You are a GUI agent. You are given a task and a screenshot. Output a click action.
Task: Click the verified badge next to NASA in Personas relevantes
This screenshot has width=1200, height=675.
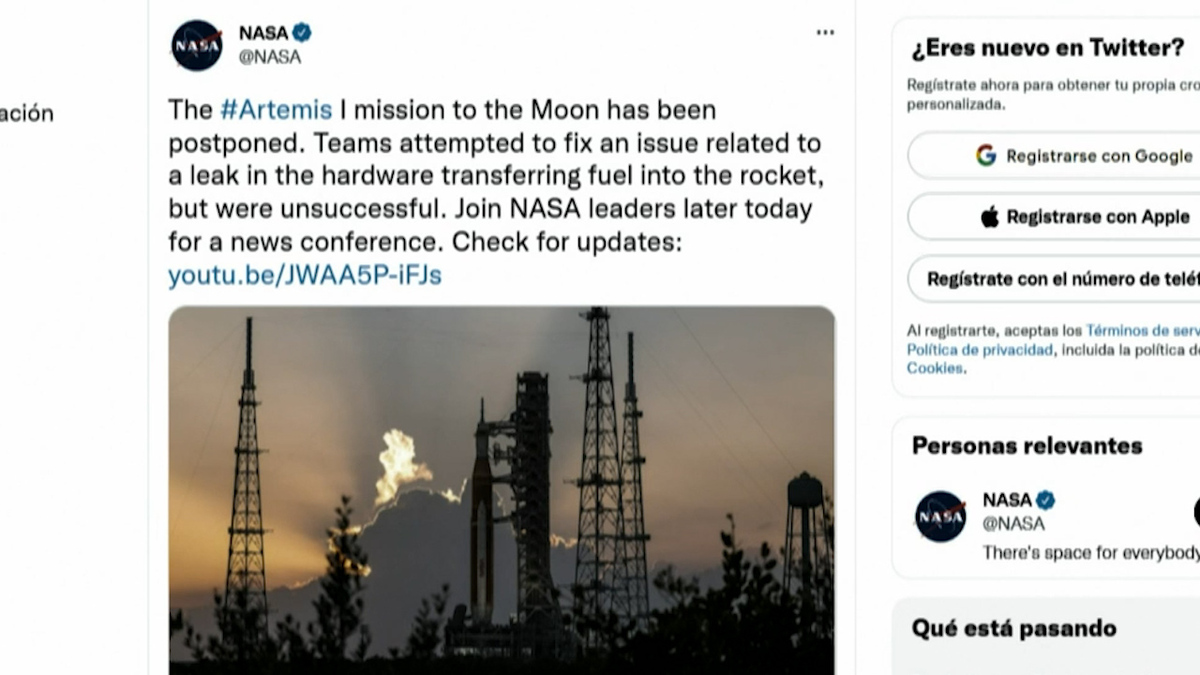coord(1045,499)
